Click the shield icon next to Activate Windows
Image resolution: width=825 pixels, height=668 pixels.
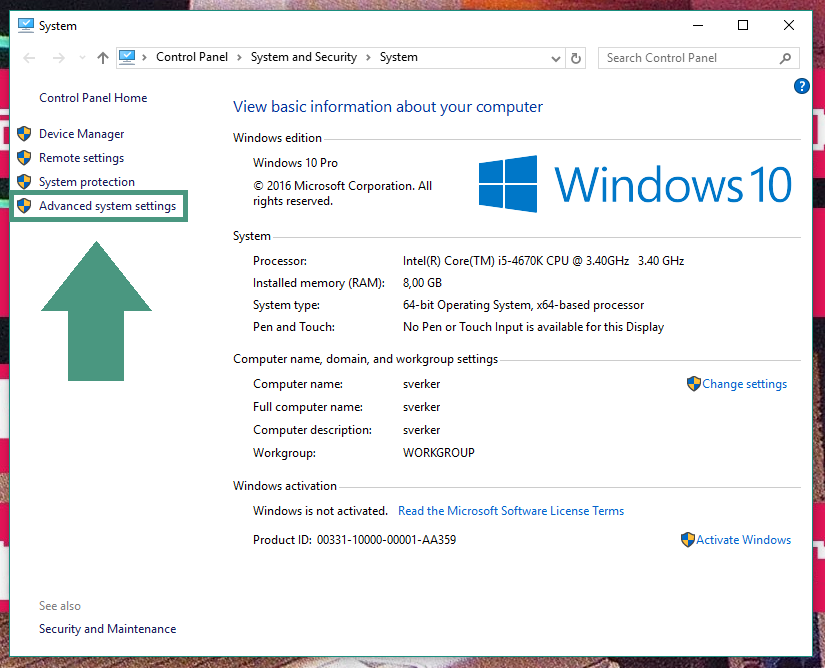[x=687, y=540]
